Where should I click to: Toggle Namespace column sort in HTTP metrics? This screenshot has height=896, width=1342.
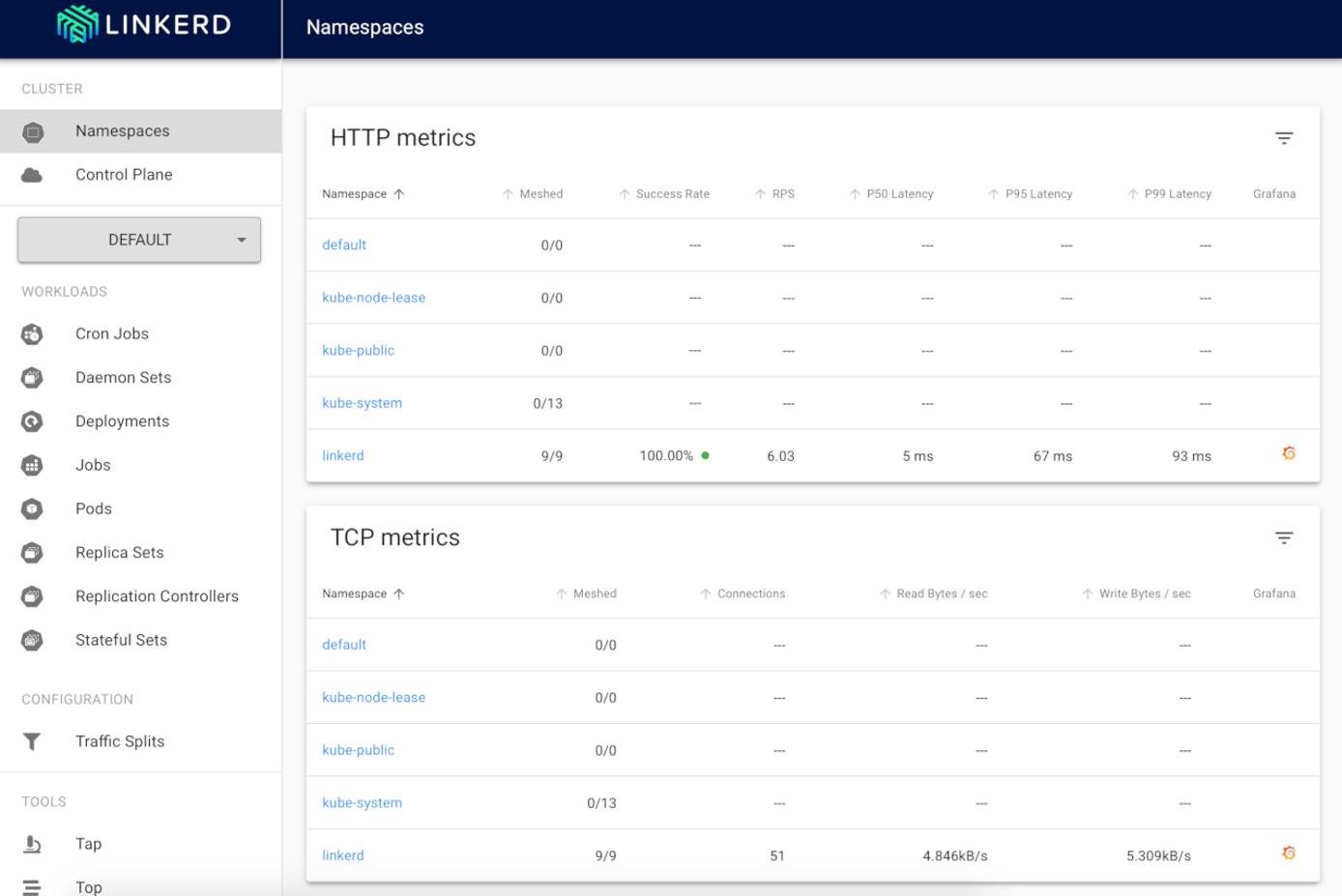(400, 193)
